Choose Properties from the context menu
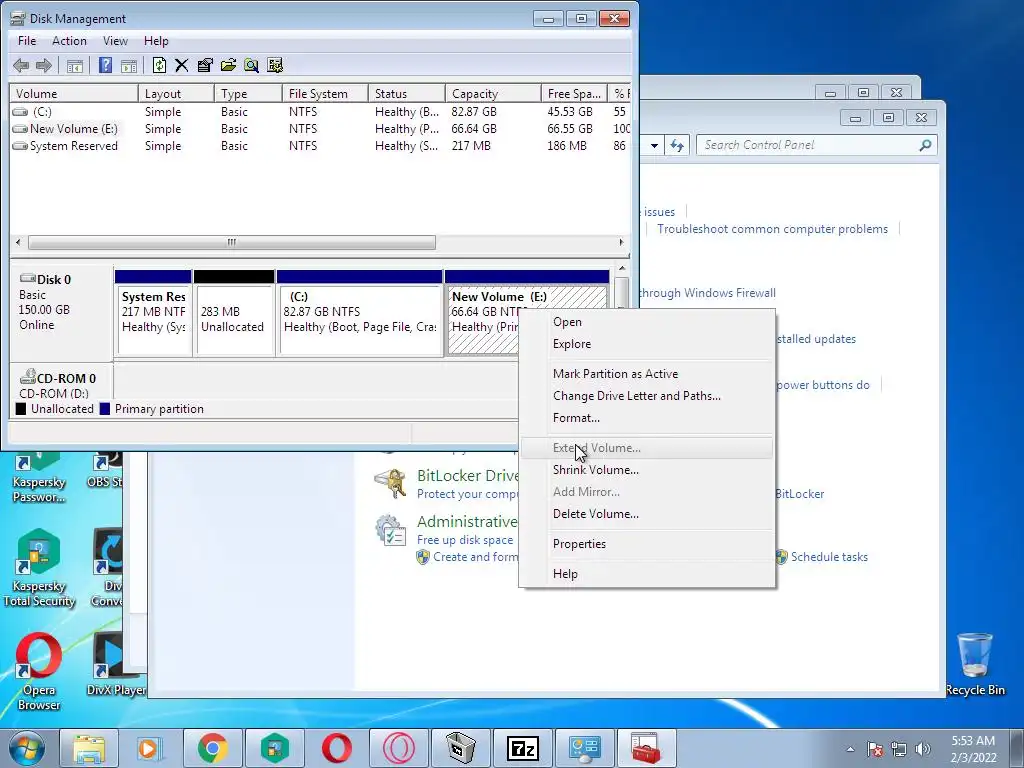 click(x=647, y=544)
